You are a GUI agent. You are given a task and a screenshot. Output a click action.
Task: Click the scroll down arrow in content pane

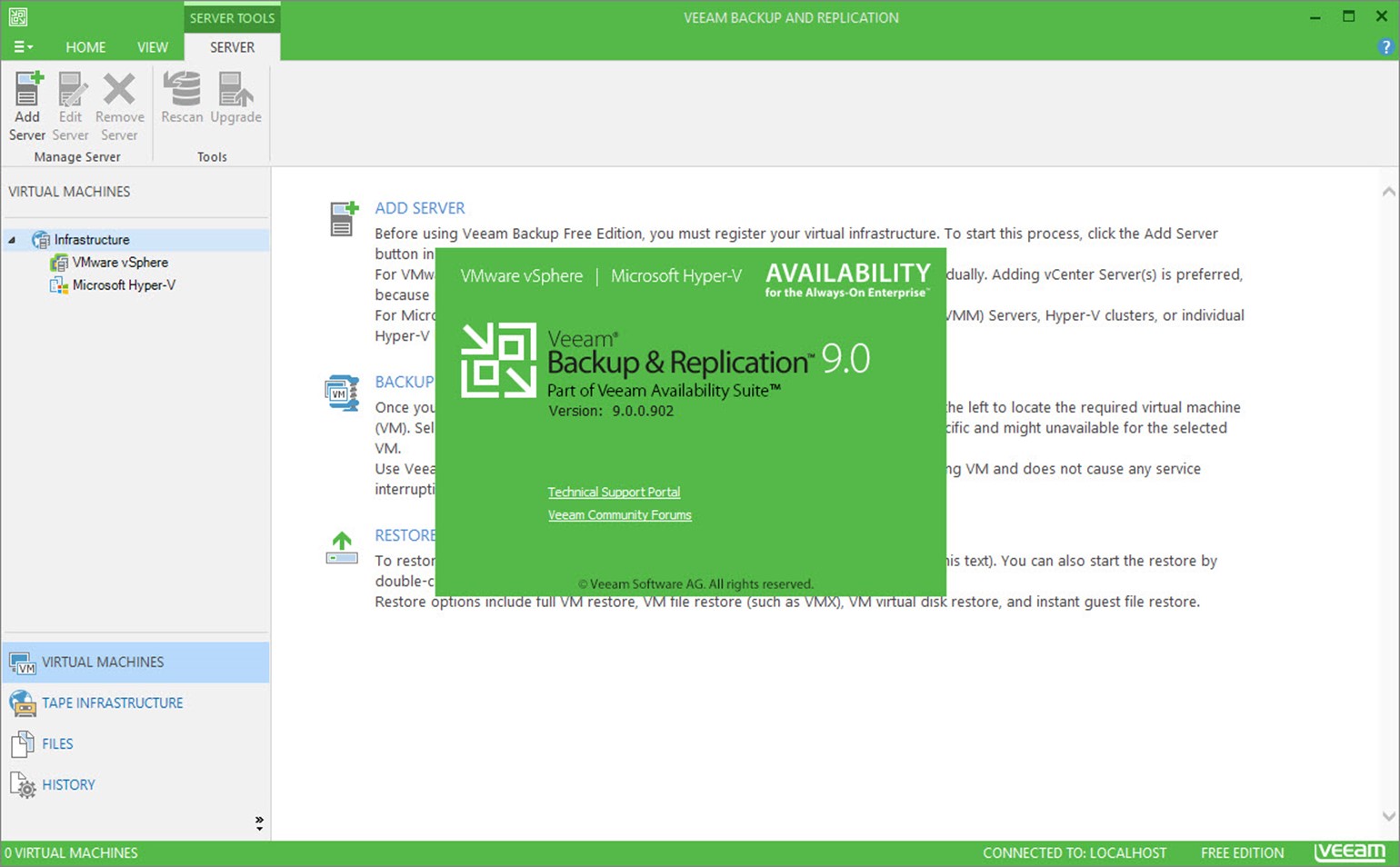pyautogui.click(x=1388, y=816)
